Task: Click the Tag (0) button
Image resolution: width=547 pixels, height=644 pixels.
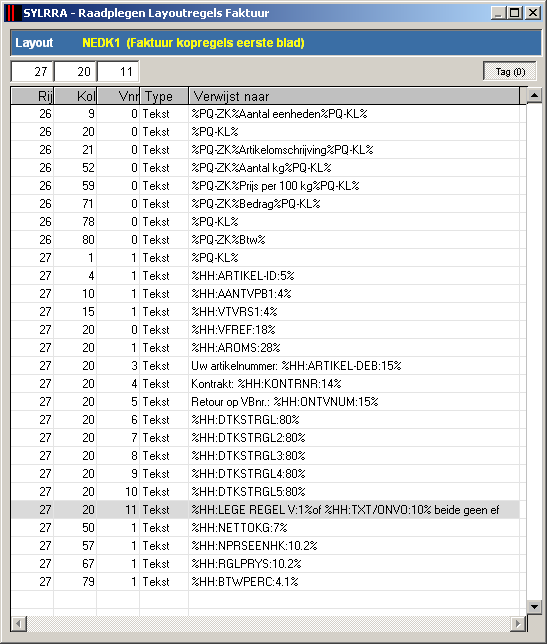Action: click(x=510, y=71)
